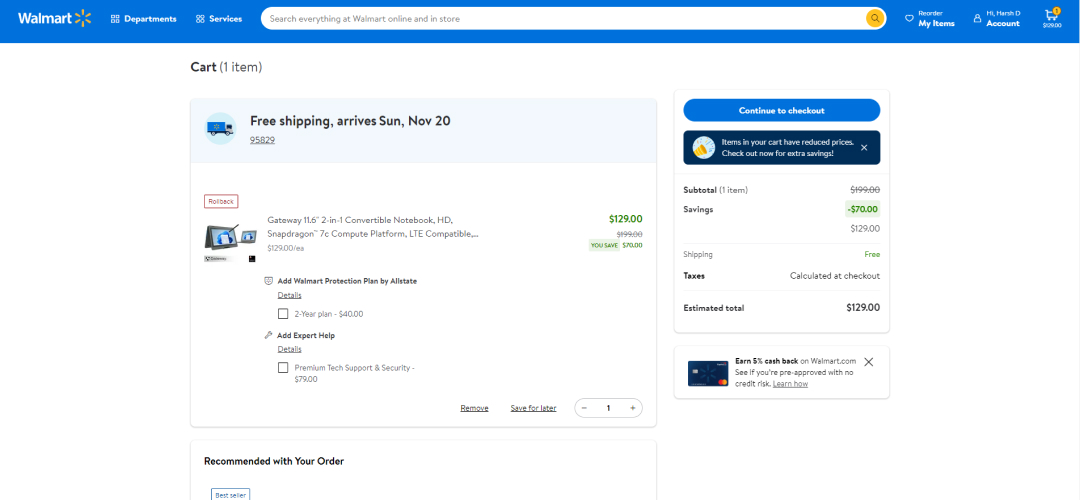The image size is (1080, 500).
Task: Click the yellow search magnifier button
Action: click(875, 19)
